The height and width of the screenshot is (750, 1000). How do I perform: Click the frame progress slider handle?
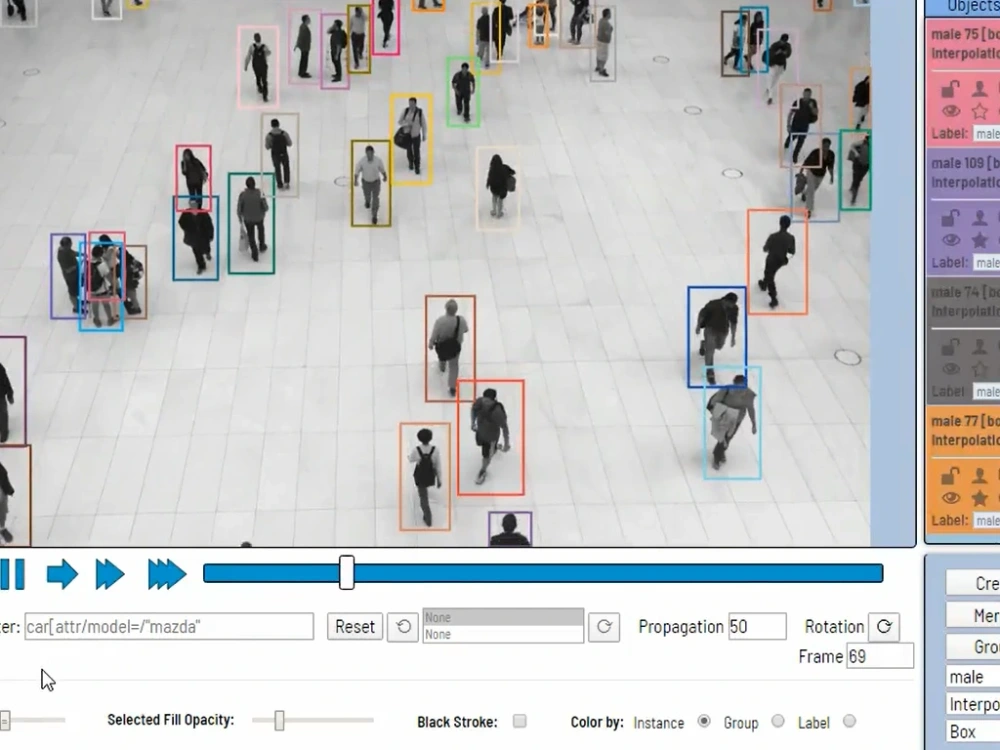tap(346, 572)
